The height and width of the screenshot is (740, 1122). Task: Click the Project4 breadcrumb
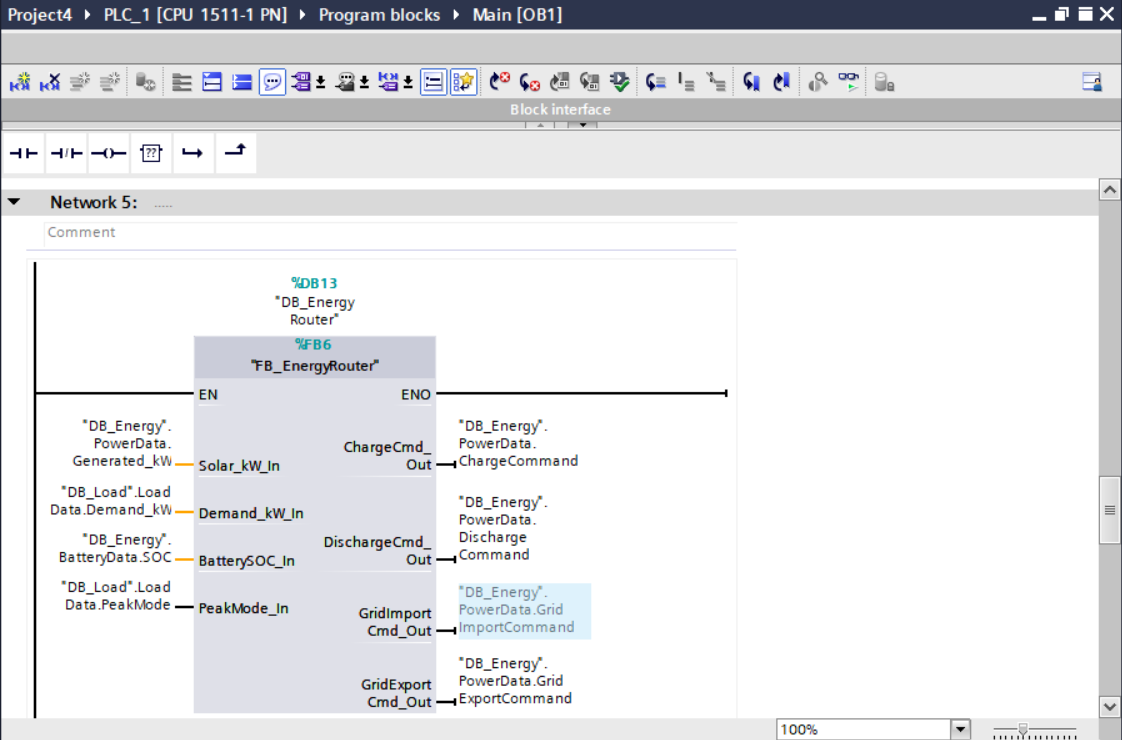[40, 15]
